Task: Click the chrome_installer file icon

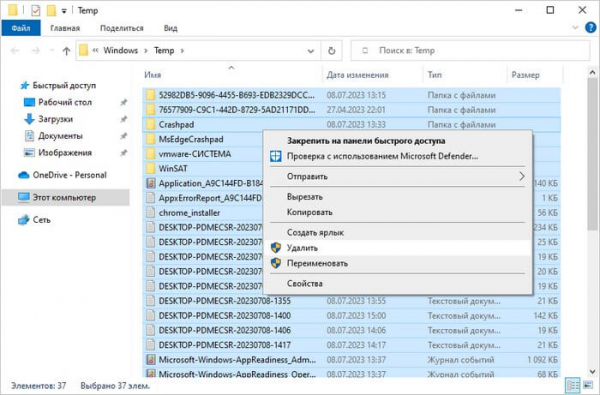Action: point(151,212)
